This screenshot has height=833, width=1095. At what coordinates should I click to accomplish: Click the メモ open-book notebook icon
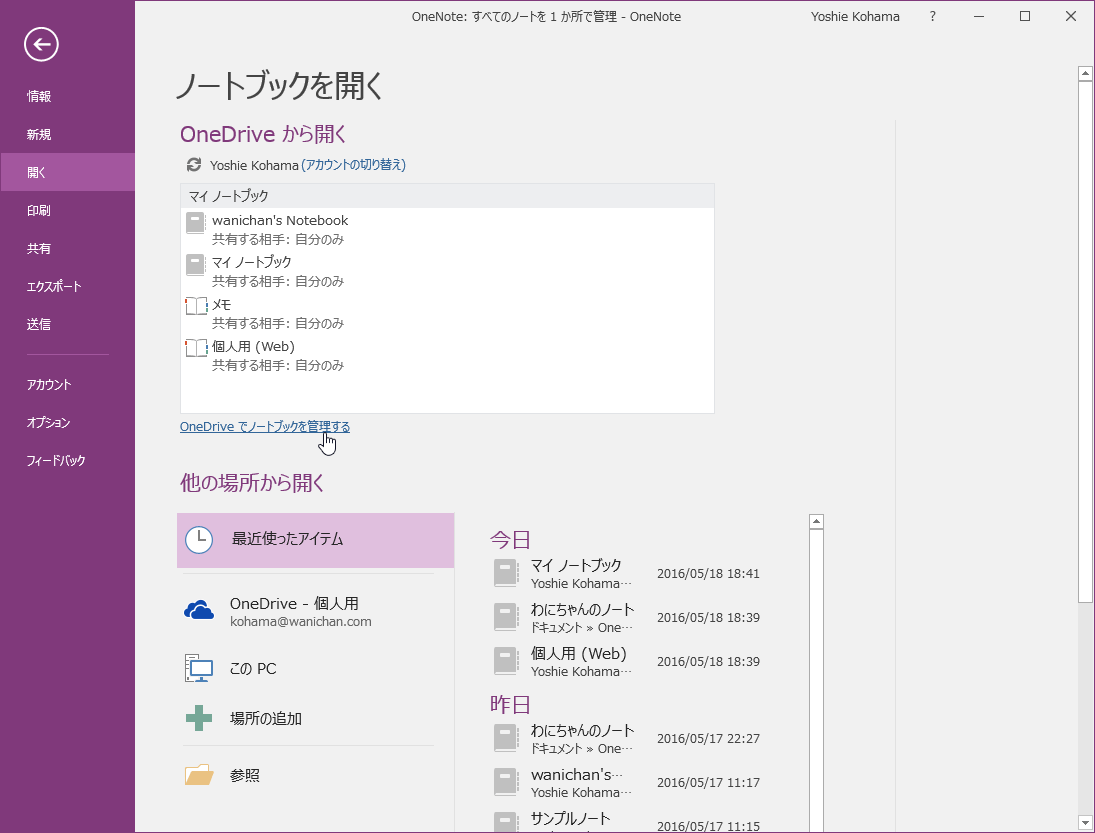coord(196,306)
